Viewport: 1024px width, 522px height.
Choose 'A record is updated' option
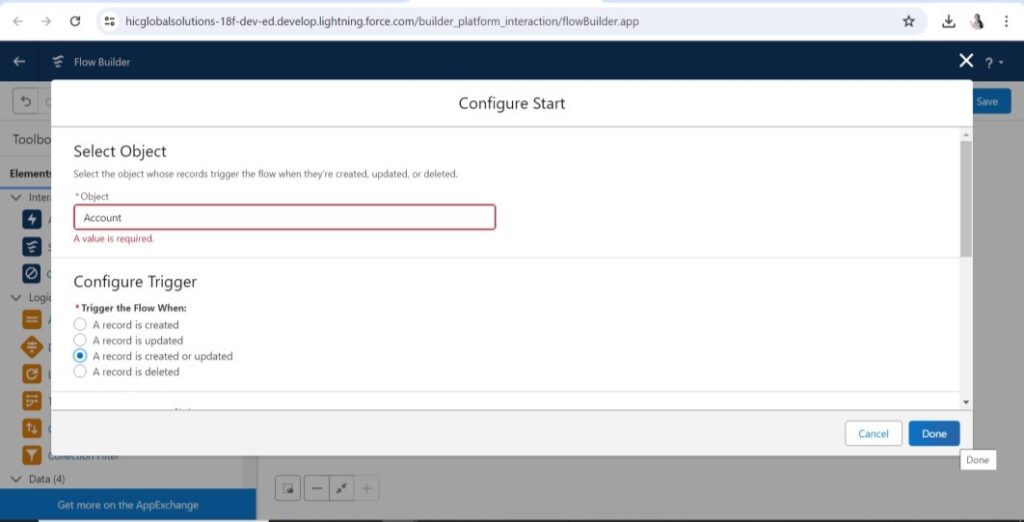(x=80, y=340)
